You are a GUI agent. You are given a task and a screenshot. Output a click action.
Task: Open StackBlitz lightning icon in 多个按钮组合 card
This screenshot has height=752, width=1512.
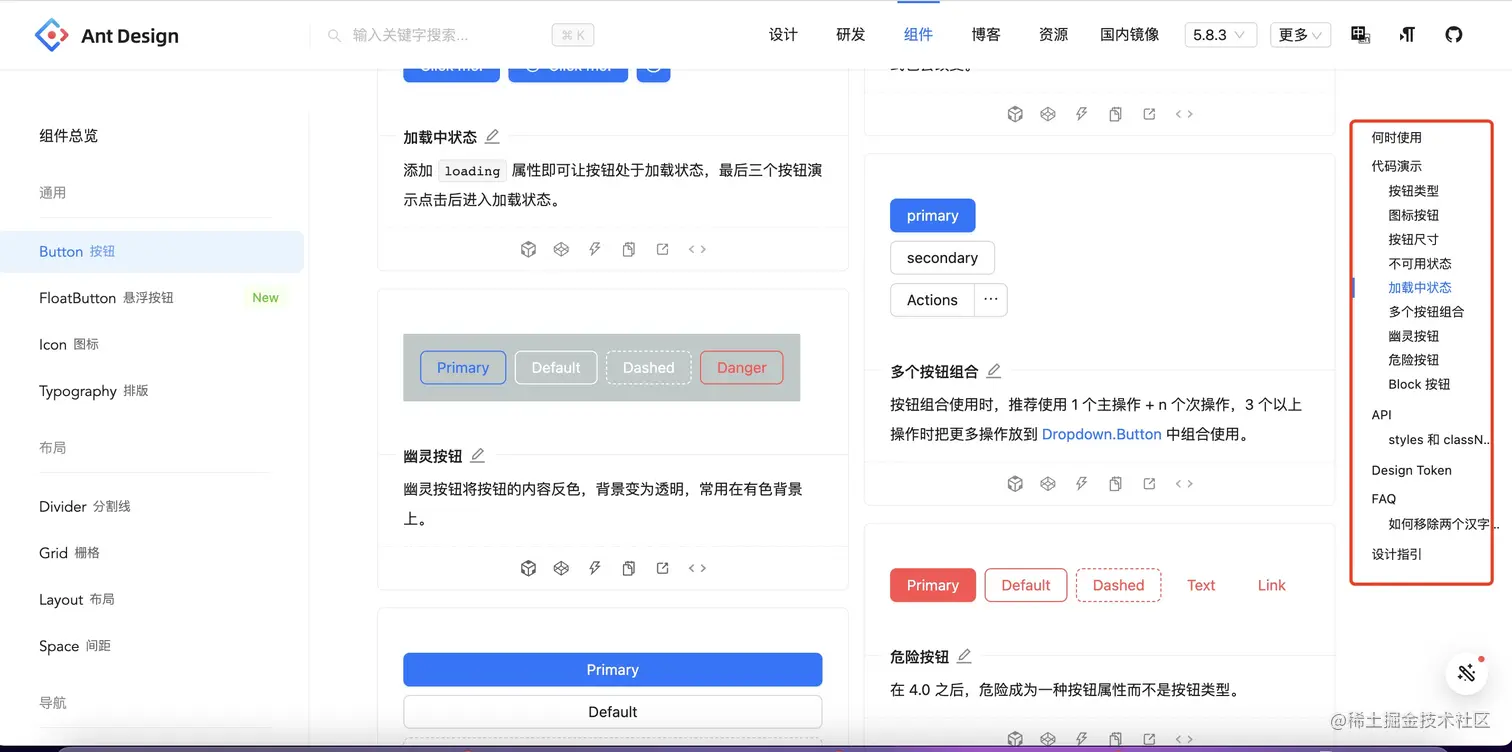(1081, 484)
